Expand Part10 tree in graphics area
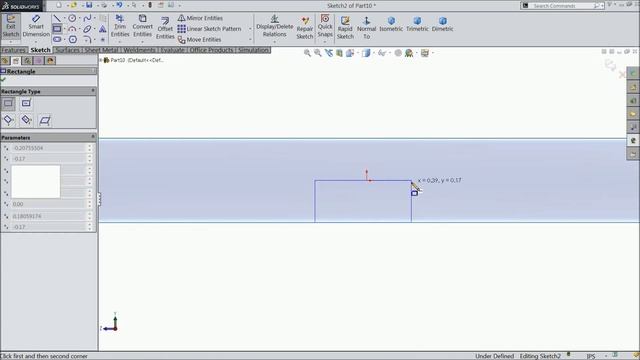The height and width of the screenshot is (360, 640). click(101, 60)
